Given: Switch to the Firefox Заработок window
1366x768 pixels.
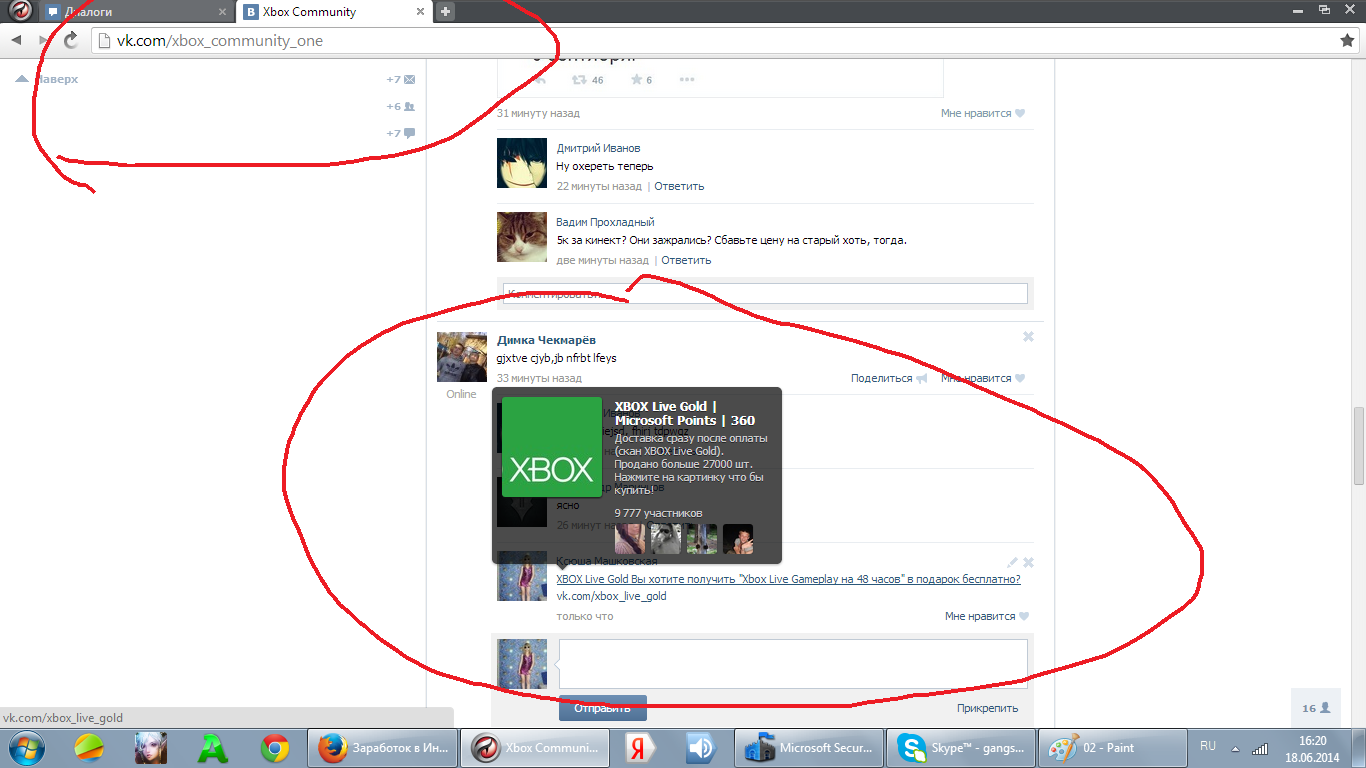Looking at the screenshot, I should click(x=384, y=747).
